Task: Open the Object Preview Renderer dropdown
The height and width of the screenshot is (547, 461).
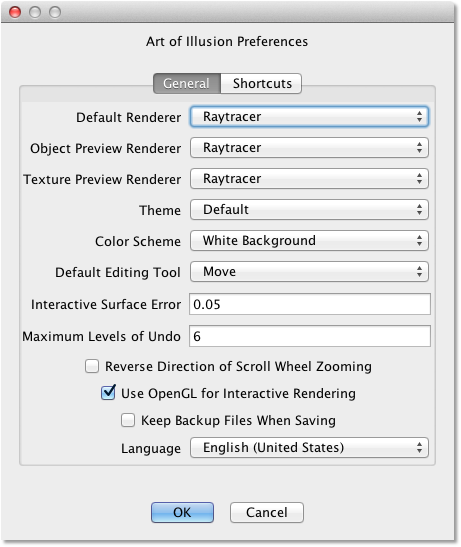Action: 309,148
